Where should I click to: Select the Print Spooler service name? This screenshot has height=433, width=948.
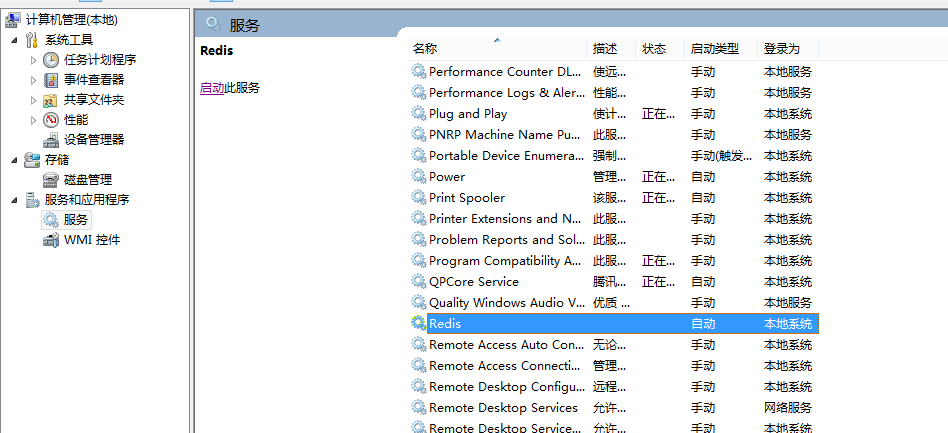467,198
